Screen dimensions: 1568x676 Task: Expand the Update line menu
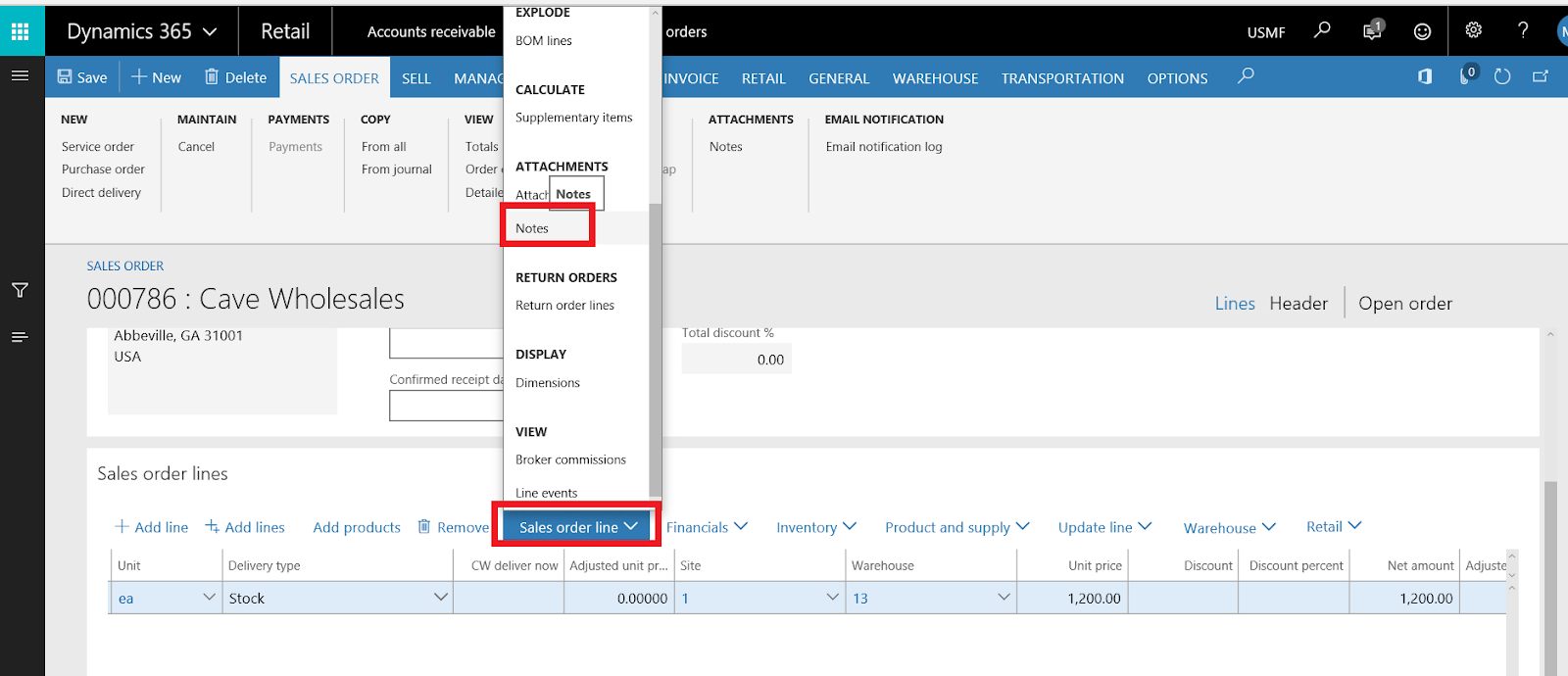(x=1104, y=527)
